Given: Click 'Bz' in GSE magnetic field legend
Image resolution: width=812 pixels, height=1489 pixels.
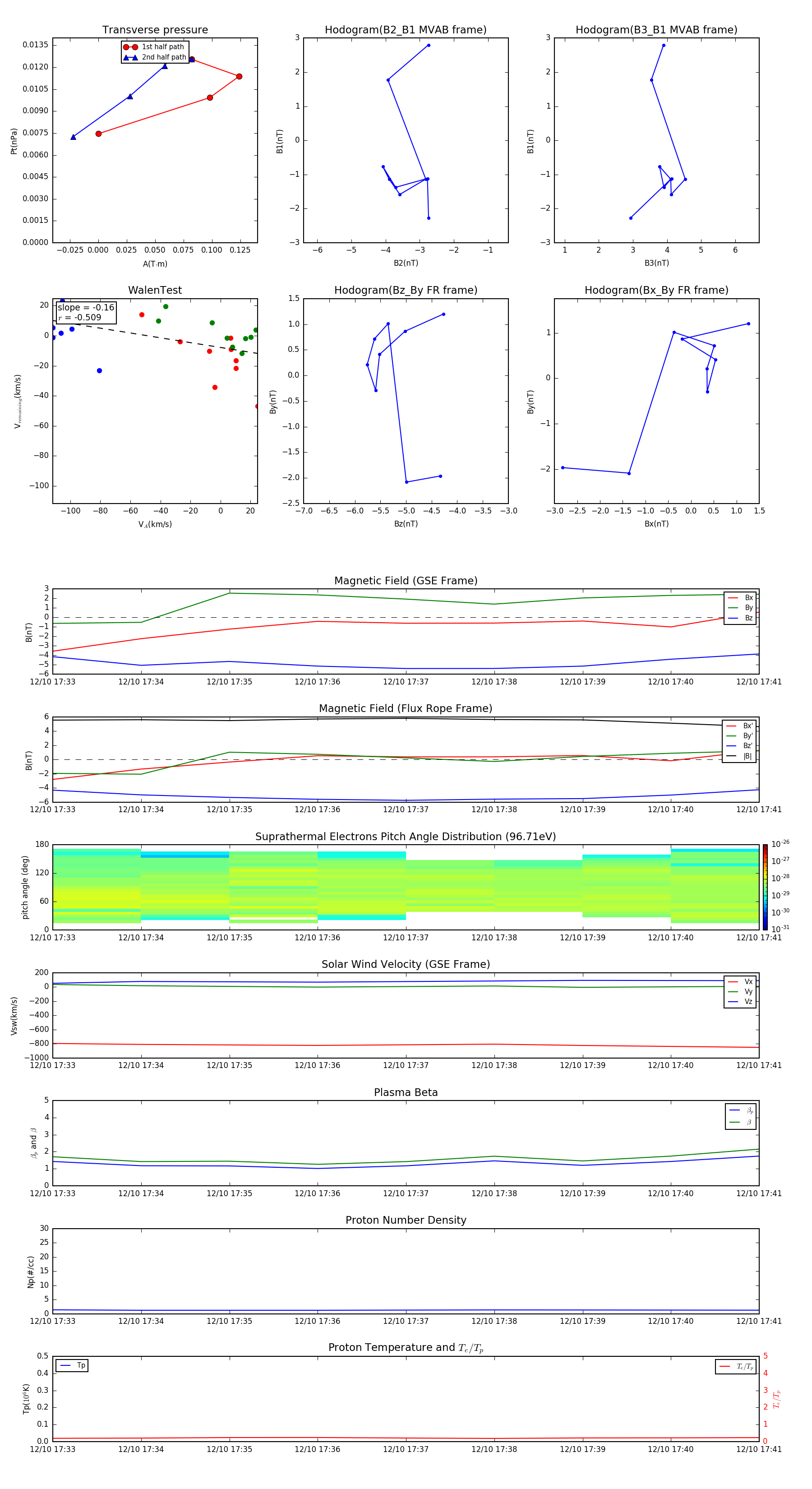Looking at the screenshot, I should point(740,618).
